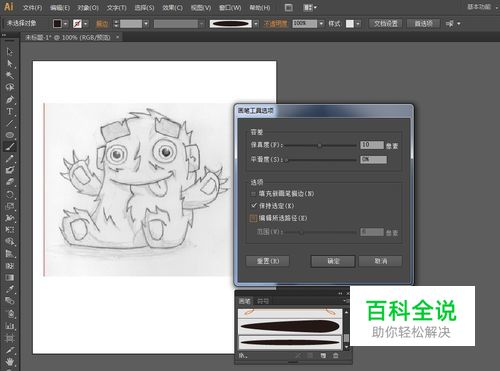Screen dimensions: 500x371
Task: Close the 未标题-1 document tab
Action: tap(117, 37)
